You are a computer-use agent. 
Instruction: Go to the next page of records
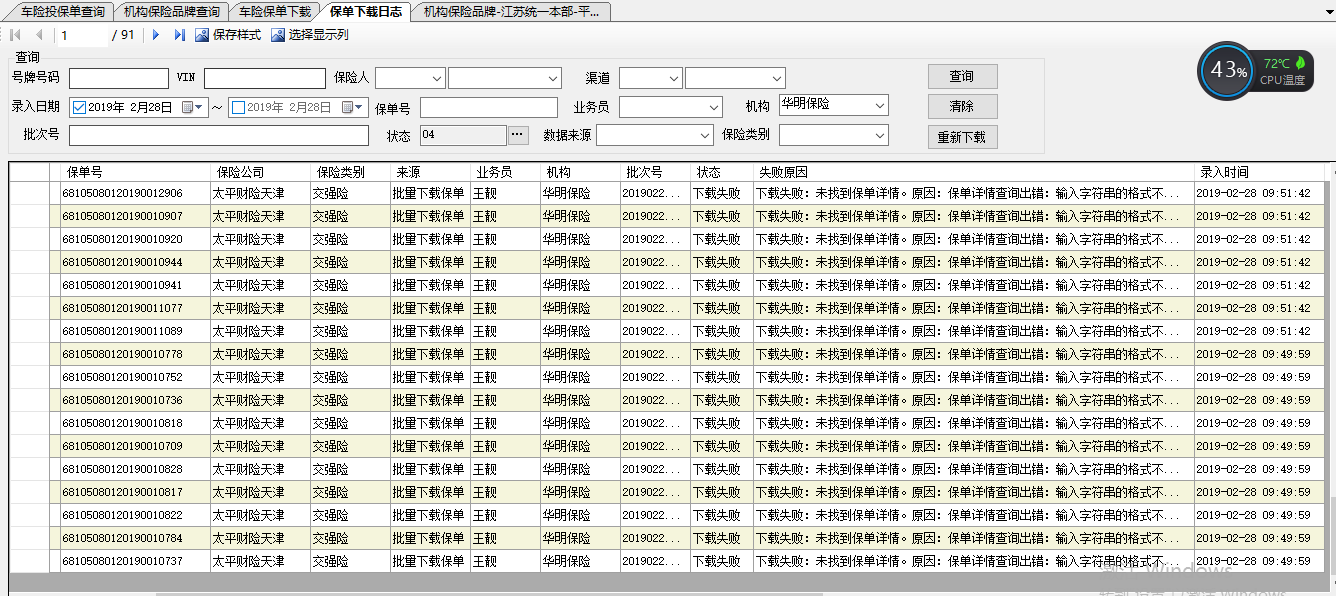156,35
